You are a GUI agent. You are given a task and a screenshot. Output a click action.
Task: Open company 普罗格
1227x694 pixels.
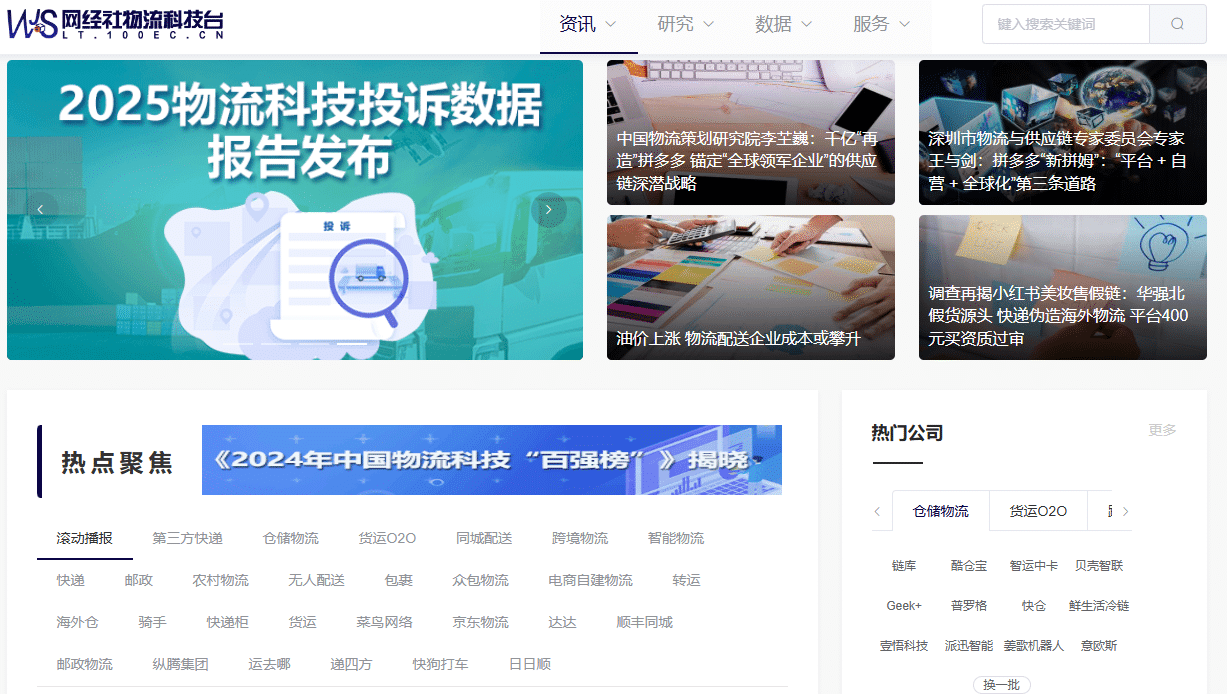click(969, 606)
